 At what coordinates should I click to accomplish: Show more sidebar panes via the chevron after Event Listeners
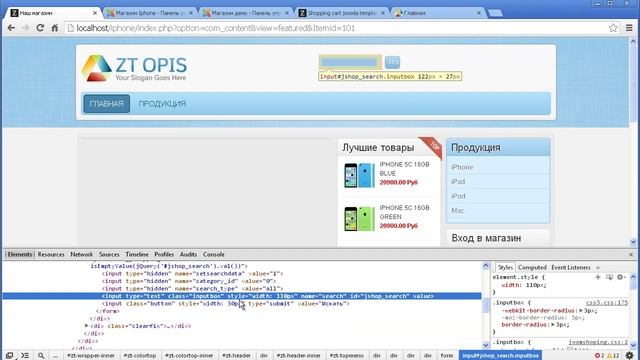pyautogui.click(x=598, y=268)
